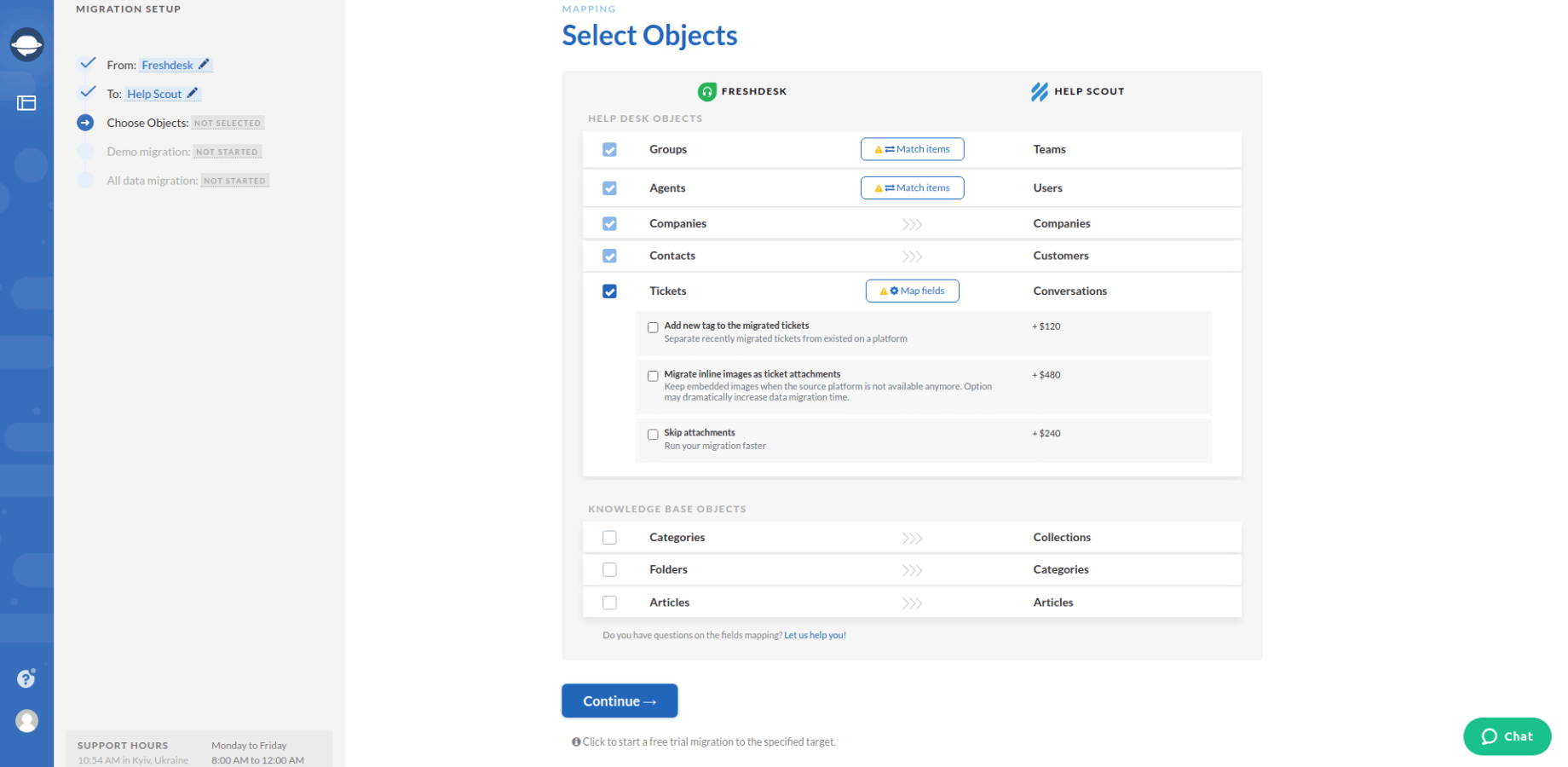Click the +$120 price text
This screenshot has height=767, width=1568.
1046,326
